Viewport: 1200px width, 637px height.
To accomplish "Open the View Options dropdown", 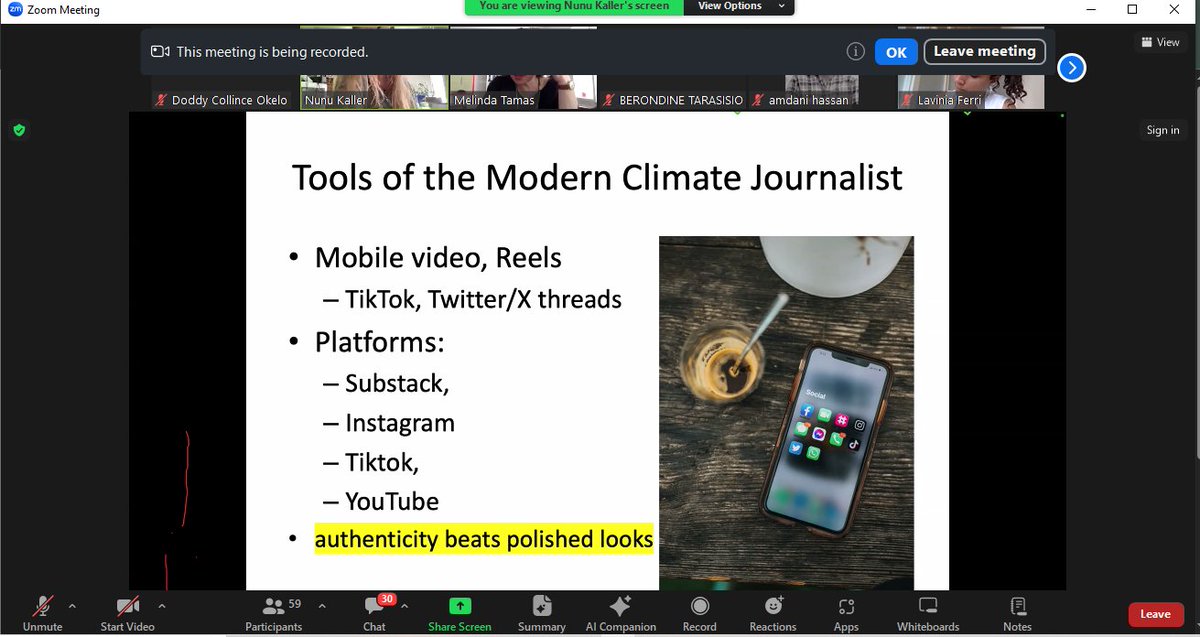I will coord(739,6).
